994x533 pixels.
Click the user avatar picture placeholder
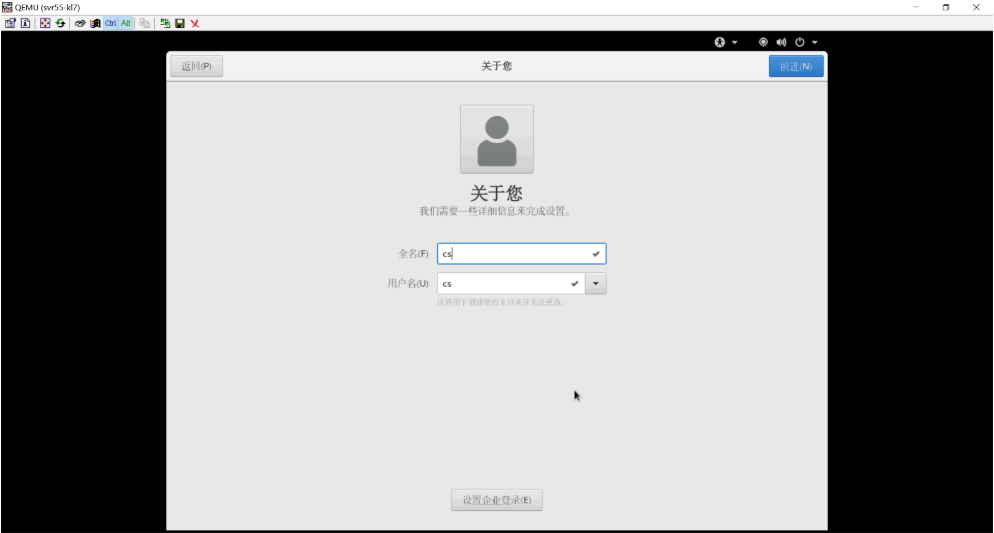tap(497, 139)
